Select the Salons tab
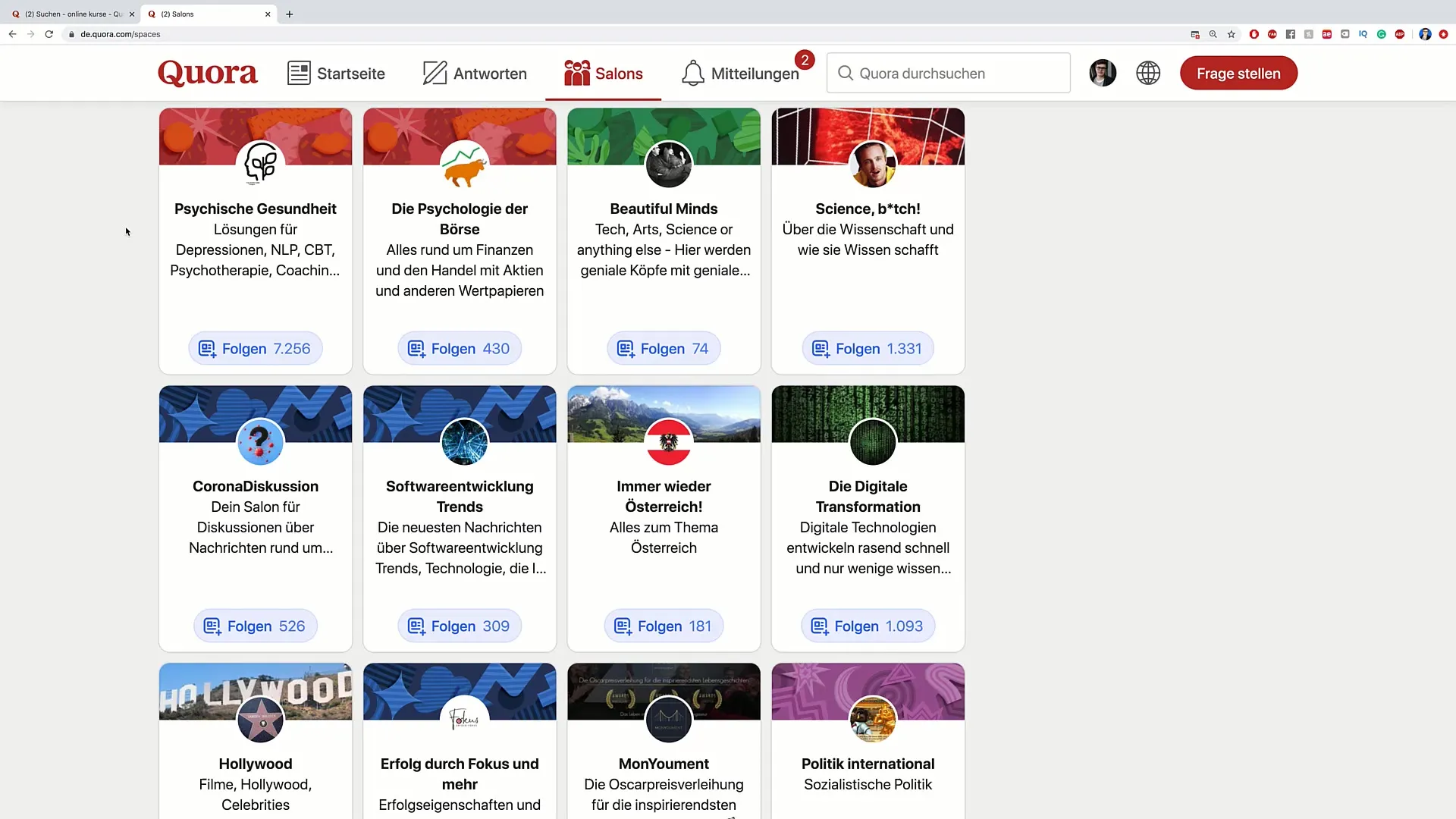 603,74
